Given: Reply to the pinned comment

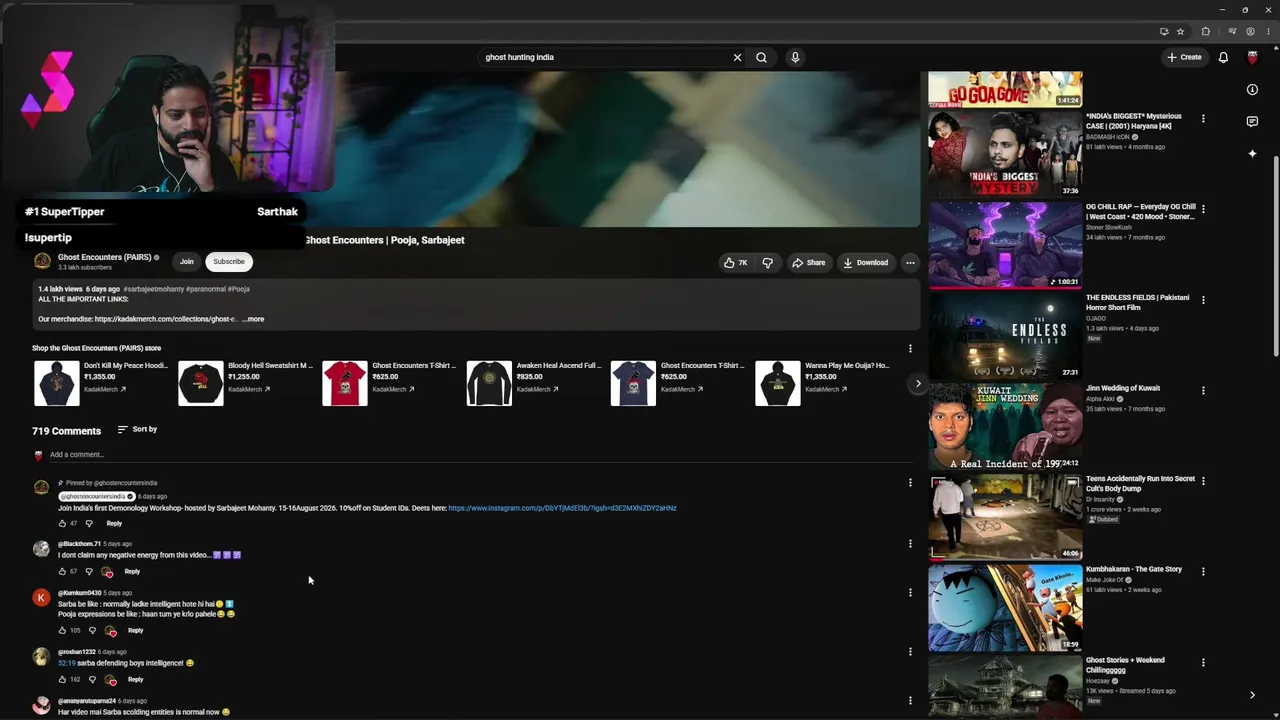Looking at the screenshot, I should (x=114, y=523).
